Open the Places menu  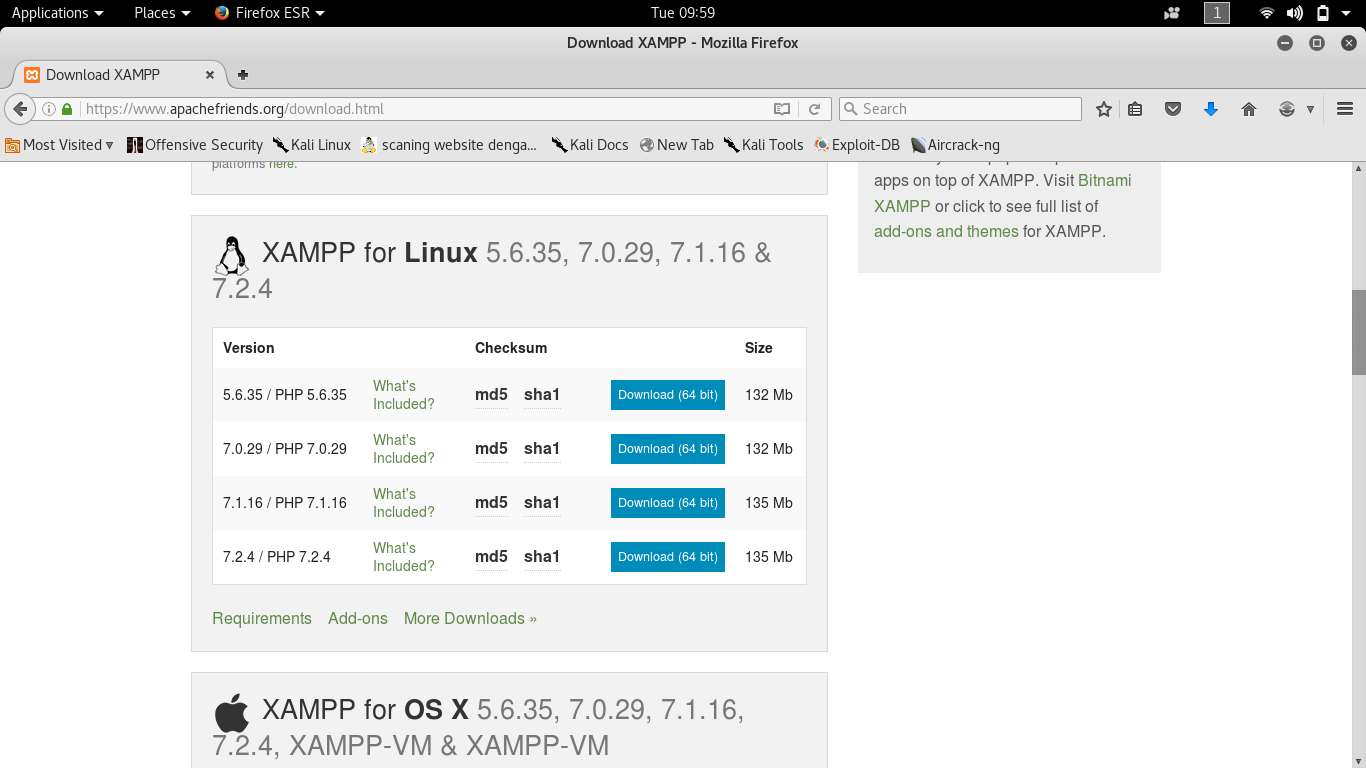tap(161, 13)
